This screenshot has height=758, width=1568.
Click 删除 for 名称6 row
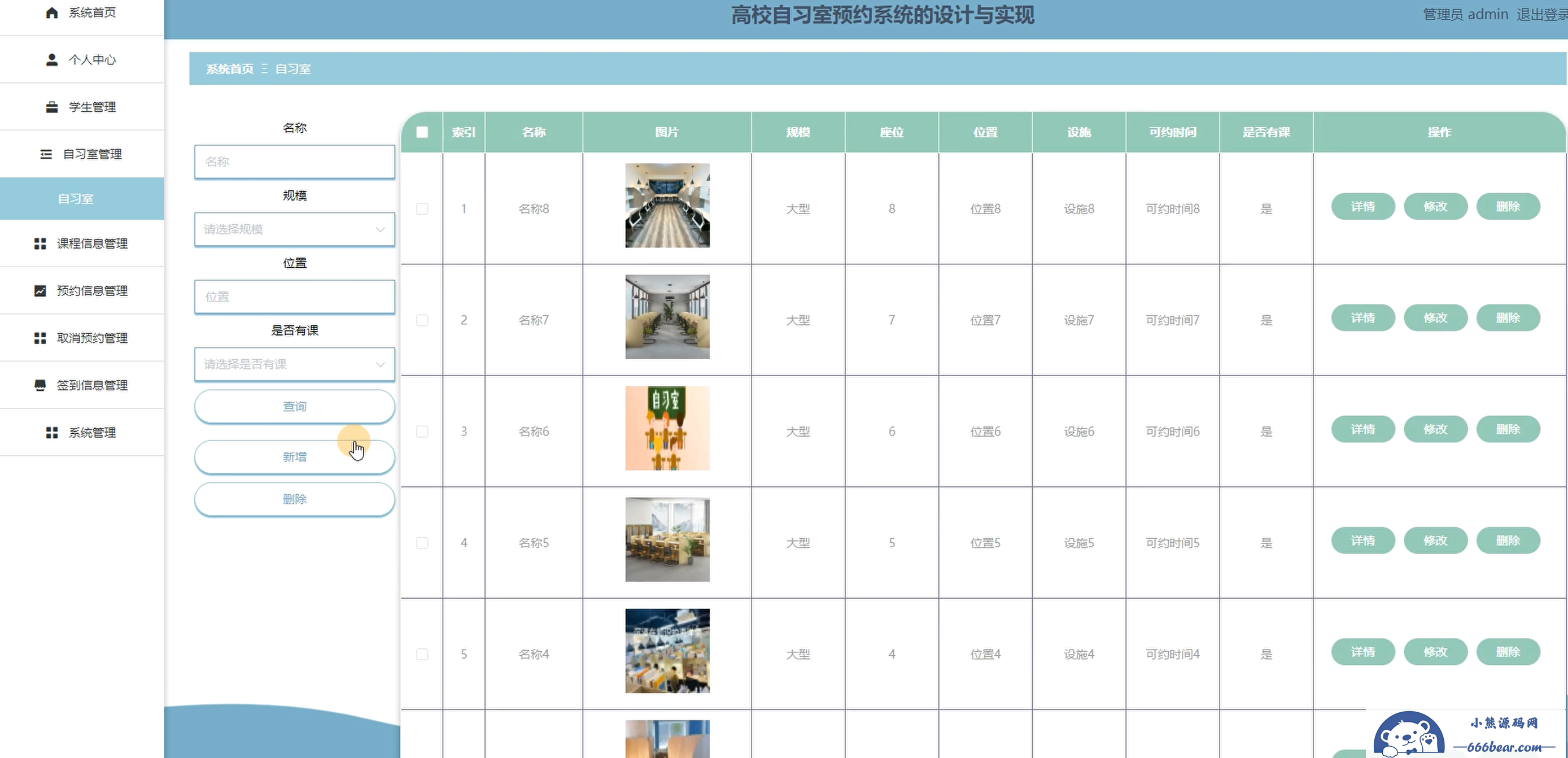(1508, 430)
